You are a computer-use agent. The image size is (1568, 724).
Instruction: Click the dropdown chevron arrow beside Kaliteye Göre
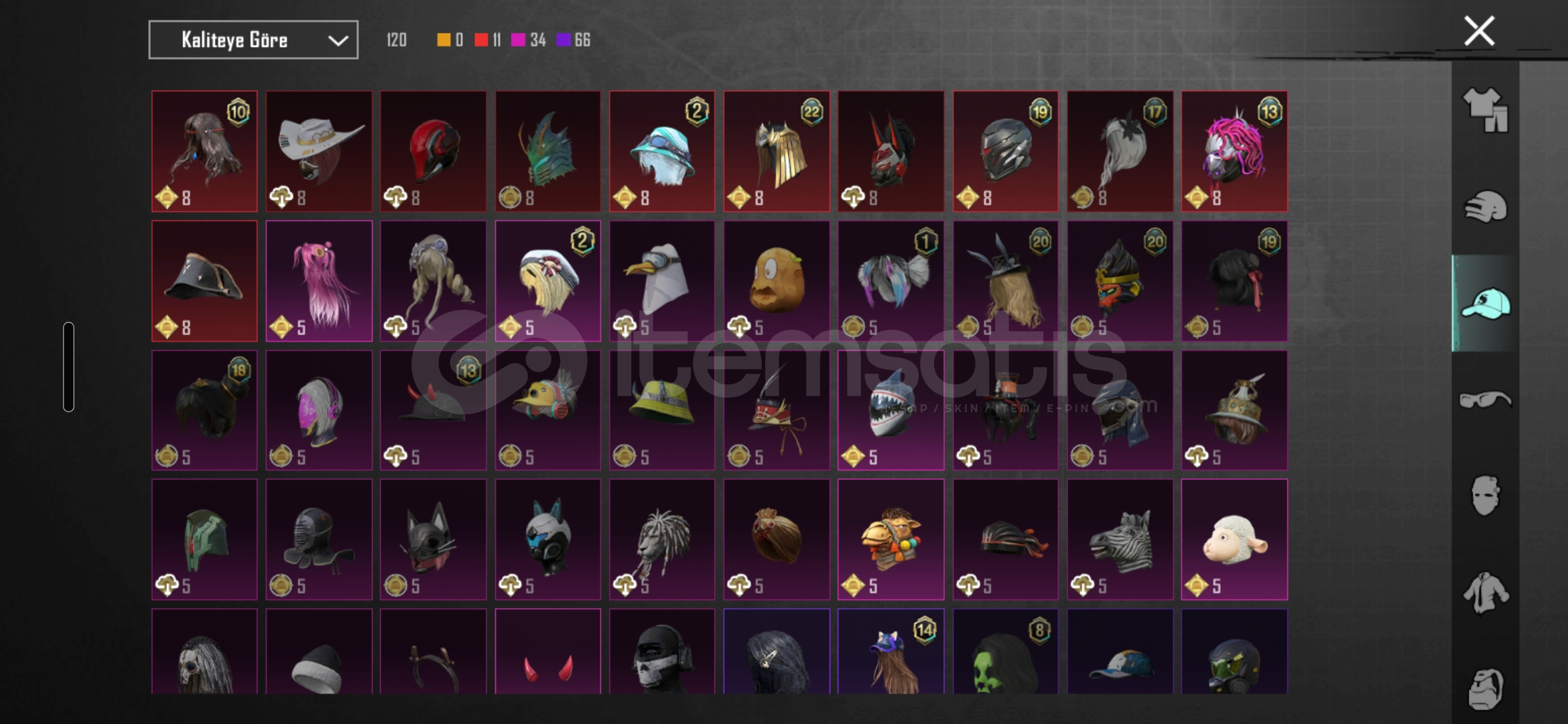(x=338, y=41)
